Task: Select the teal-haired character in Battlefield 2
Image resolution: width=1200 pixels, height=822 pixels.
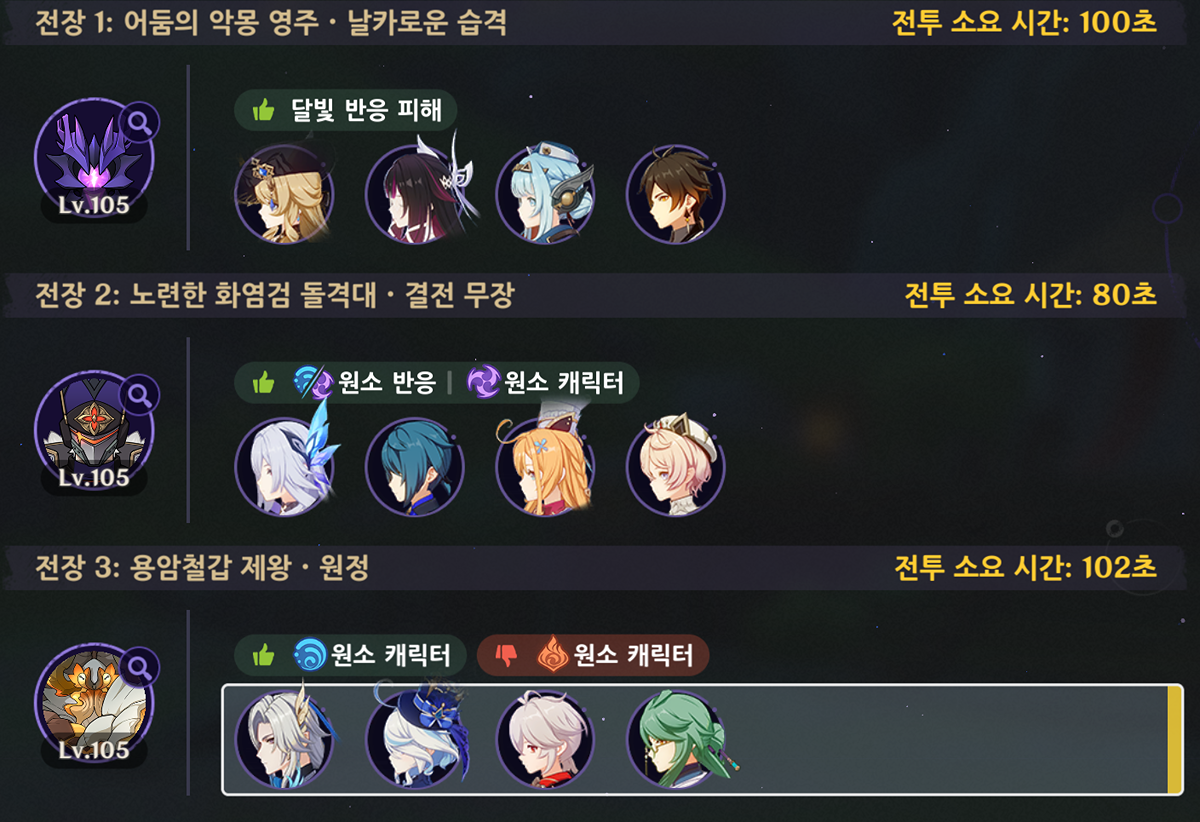Action: pyautogui.click(x=415, y=466)
